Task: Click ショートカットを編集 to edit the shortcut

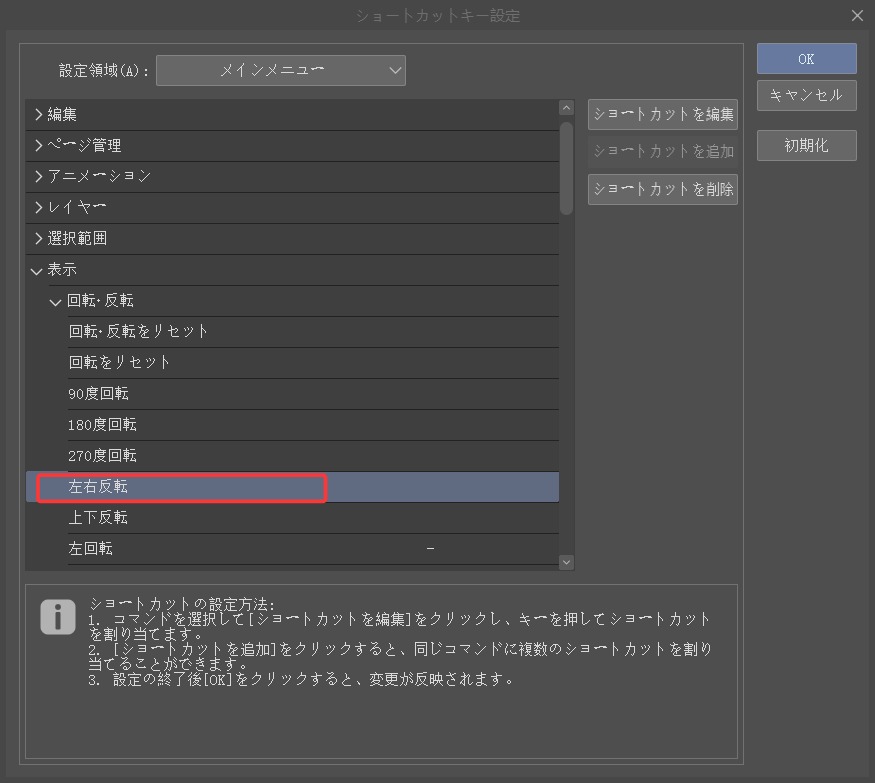Action: 662,114
